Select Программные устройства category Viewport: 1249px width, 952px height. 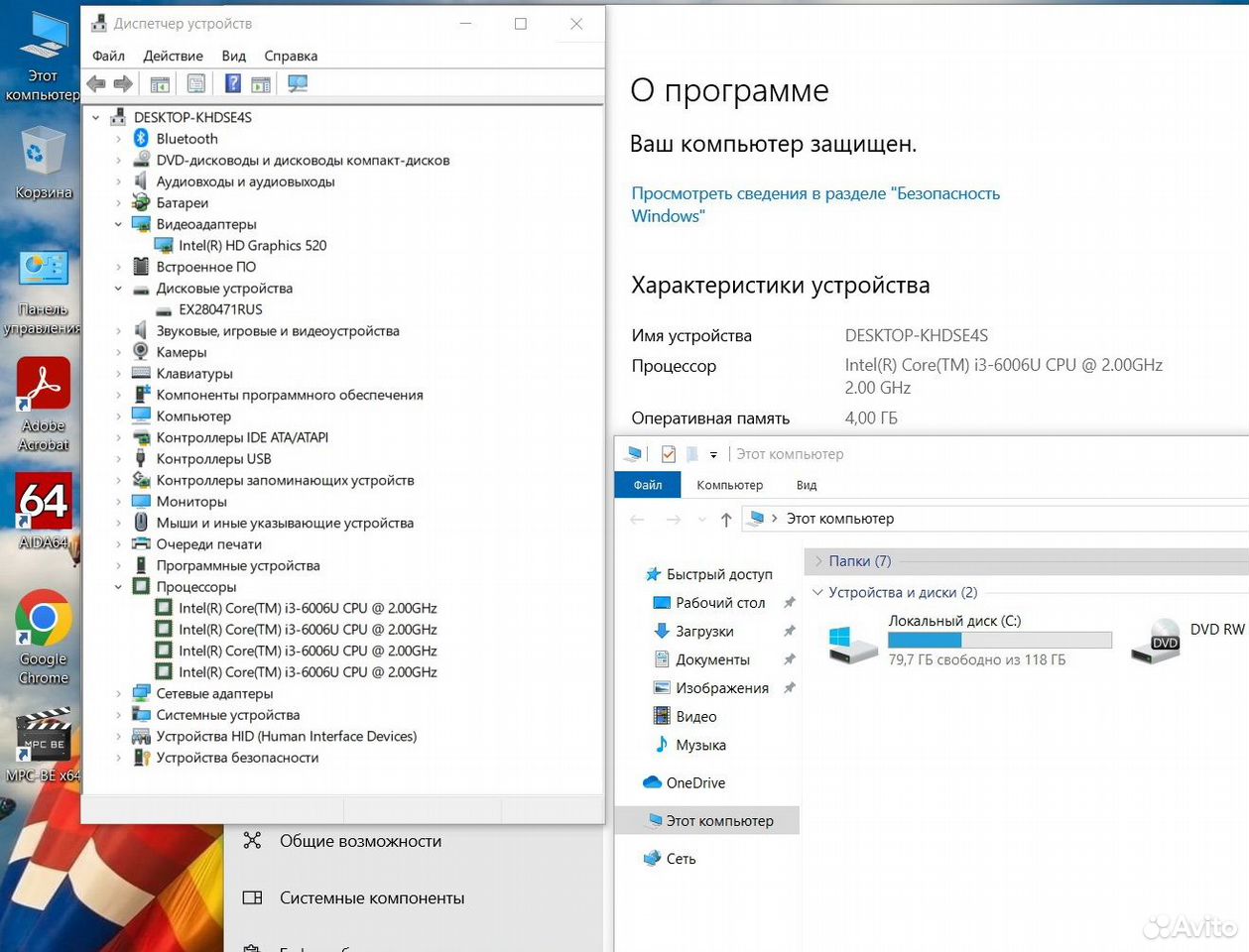pyautogui.click(x=238, y=565)
